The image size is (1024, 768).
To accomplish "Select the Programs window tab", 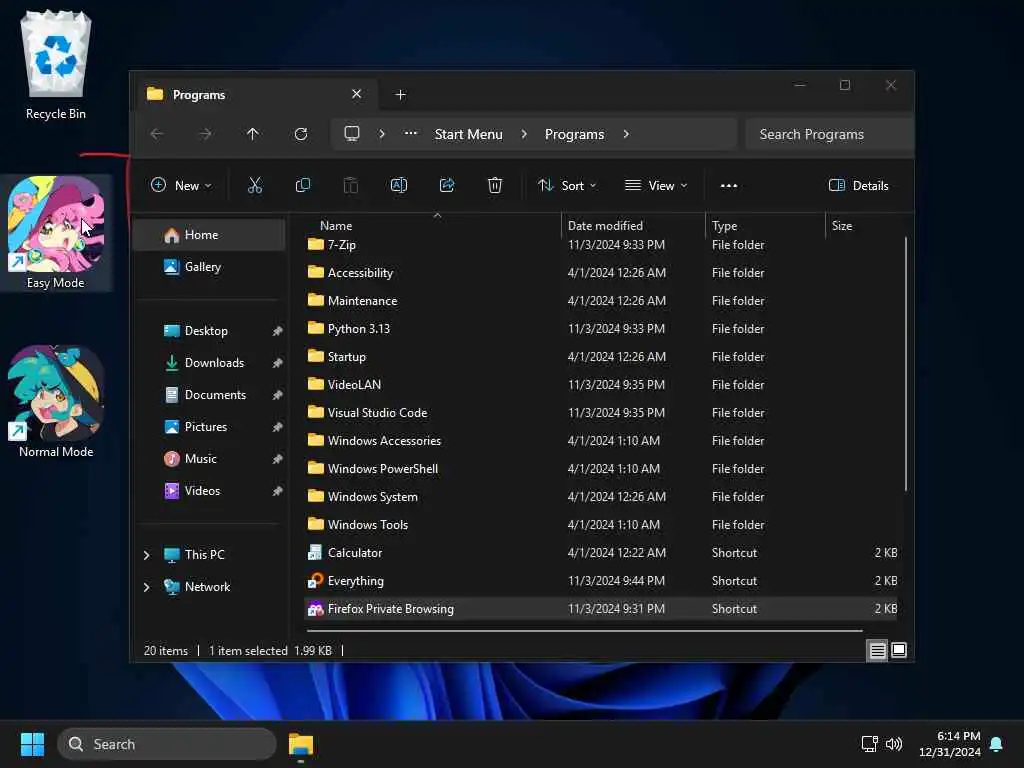I will coord(255,95).
